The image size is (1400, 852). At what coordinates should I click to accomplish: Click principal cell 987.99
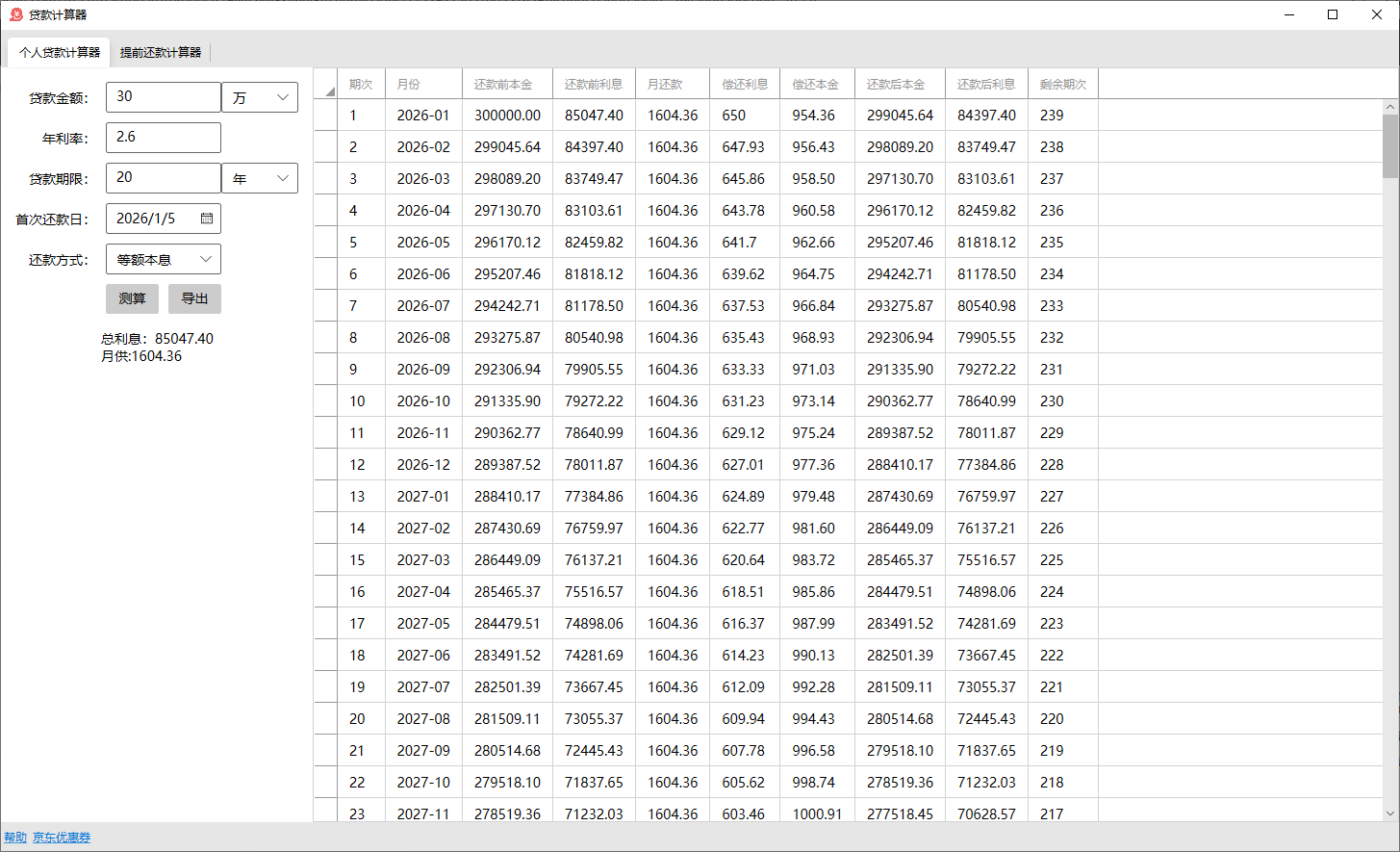tap(817, 623)
